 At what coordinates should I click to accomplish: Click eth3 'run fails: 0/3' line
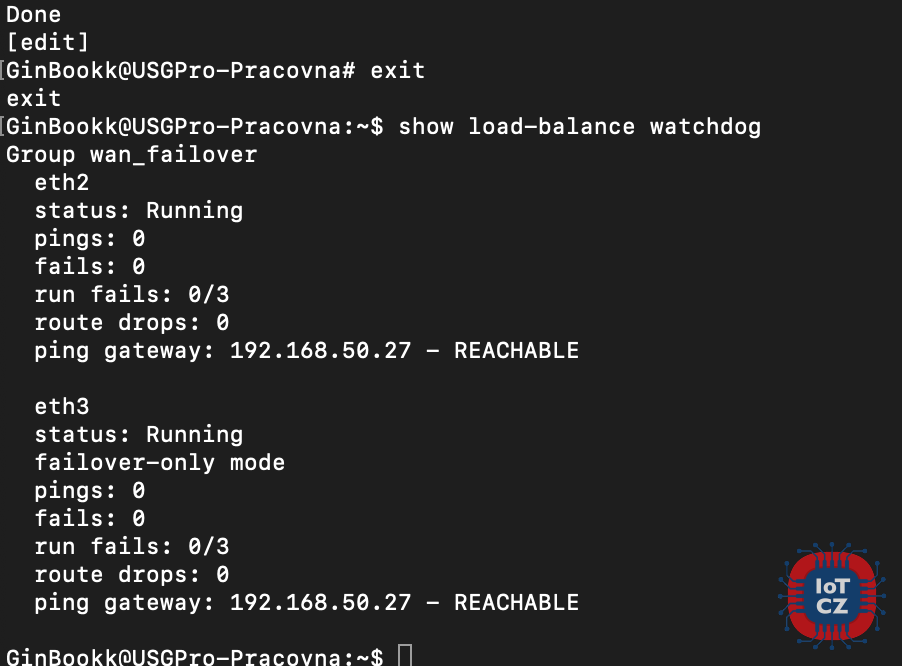[132, 546]
